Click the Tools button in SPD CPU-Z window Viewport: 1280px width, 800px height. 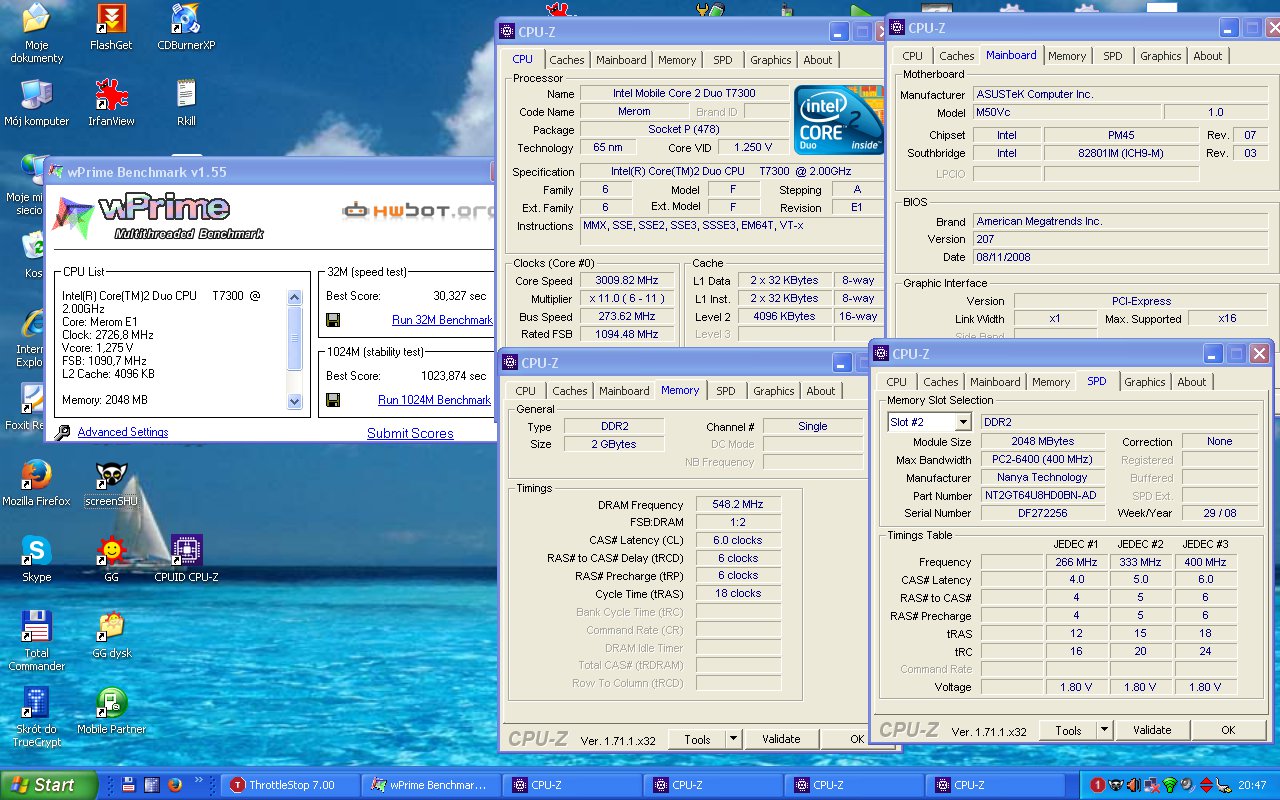(1068, 730)
